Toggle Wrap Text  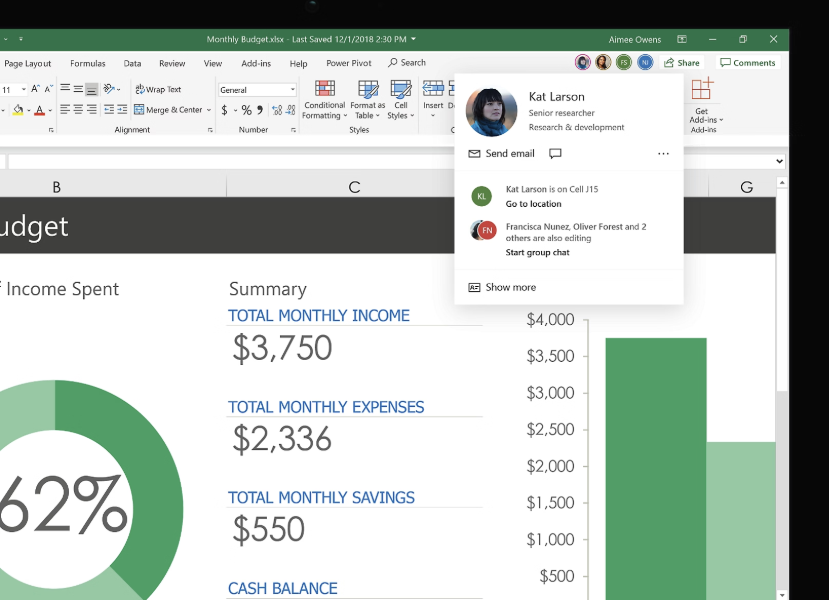pos(158,89)
